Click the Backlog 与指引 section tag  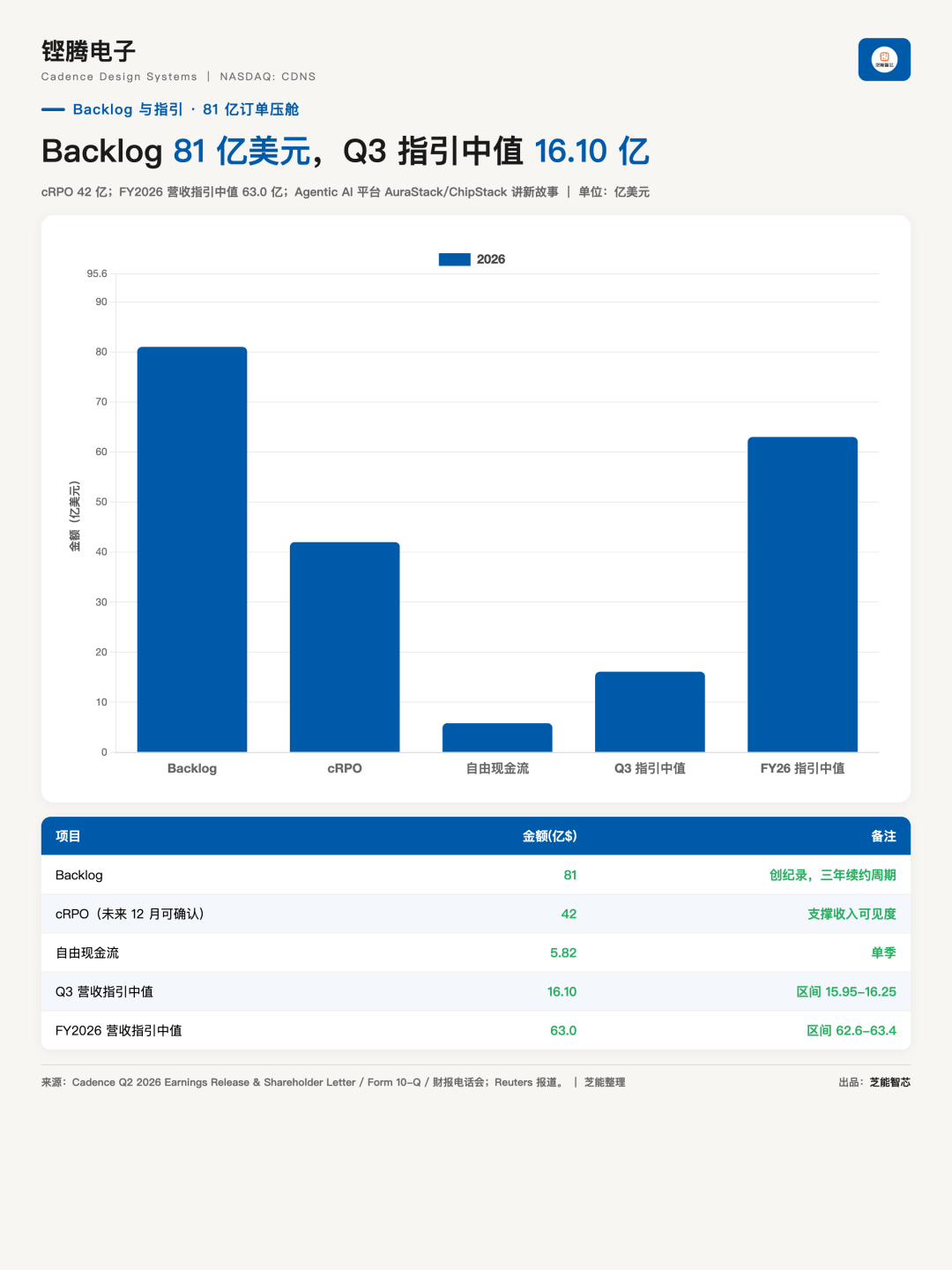click(186, 109)
